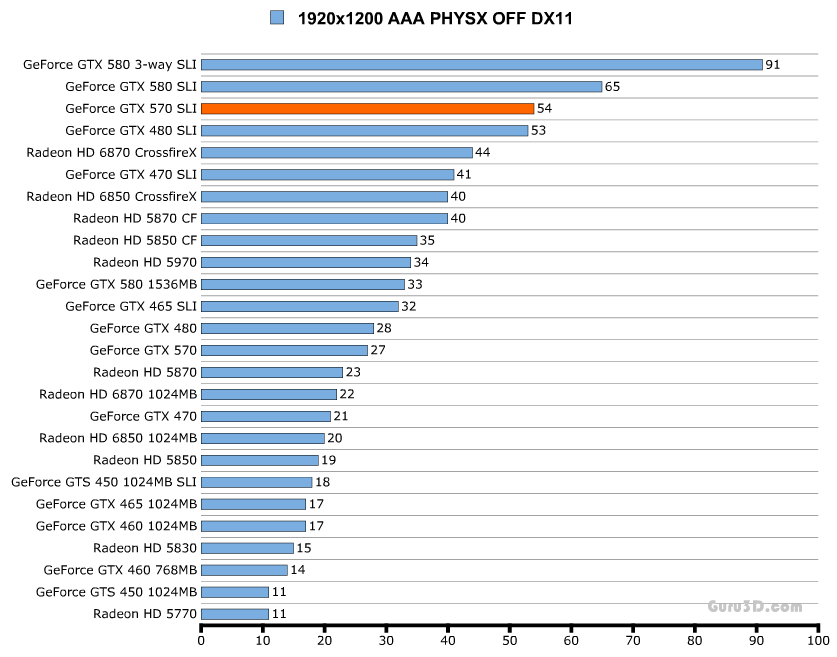Click the Radeon HD 5770 bar
Image resolution: width=837 pixels, height=657 pixels.
(235, 614)
